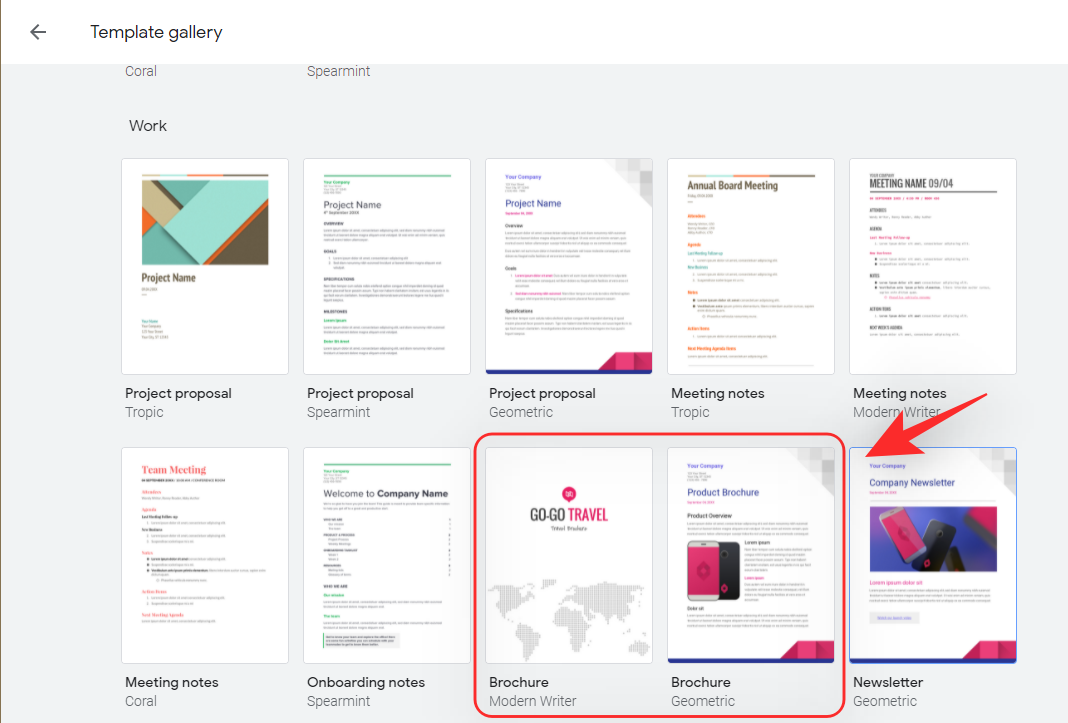Select the Company Newsletter template thumbnail
This screenshot has width=1068, height=723.
coord(933,555)
